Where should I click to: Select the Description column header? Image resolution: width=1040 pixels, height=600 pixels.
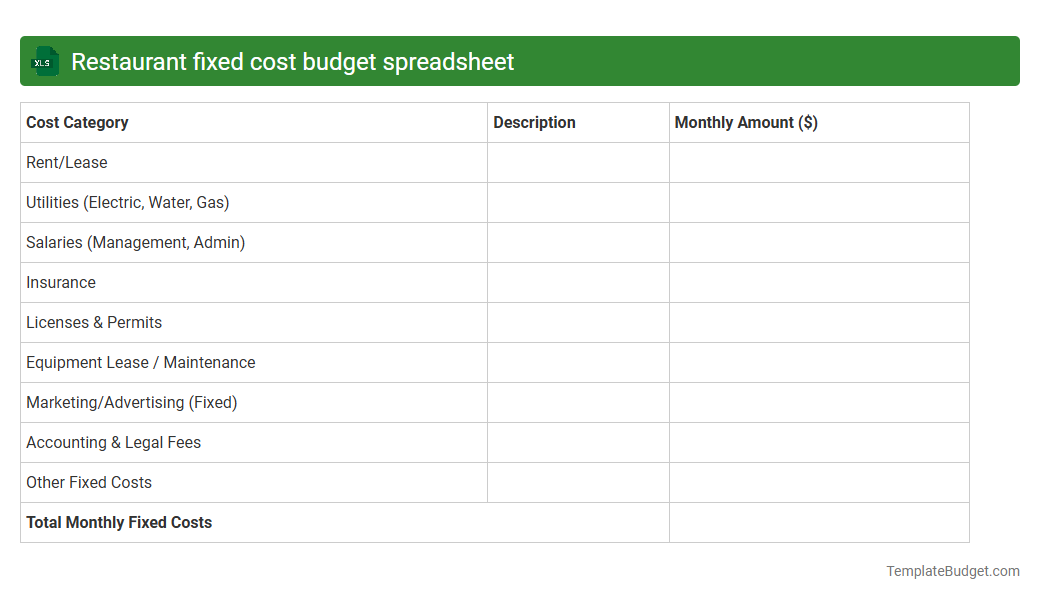point(534,122)
